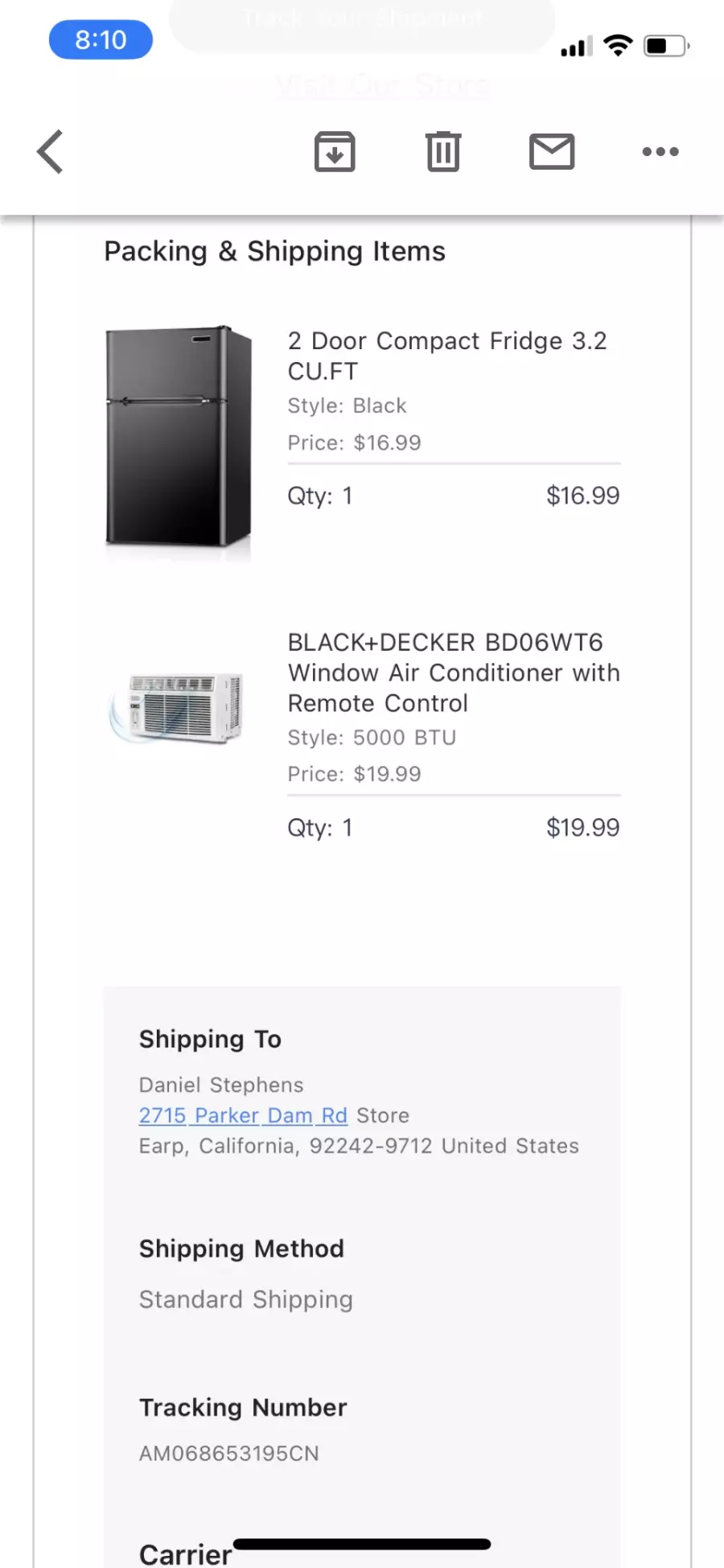The height and width of the screenshot is (1568, 724).
Task: Tap the Standard Shipping method text
Action: (246, 1299)
